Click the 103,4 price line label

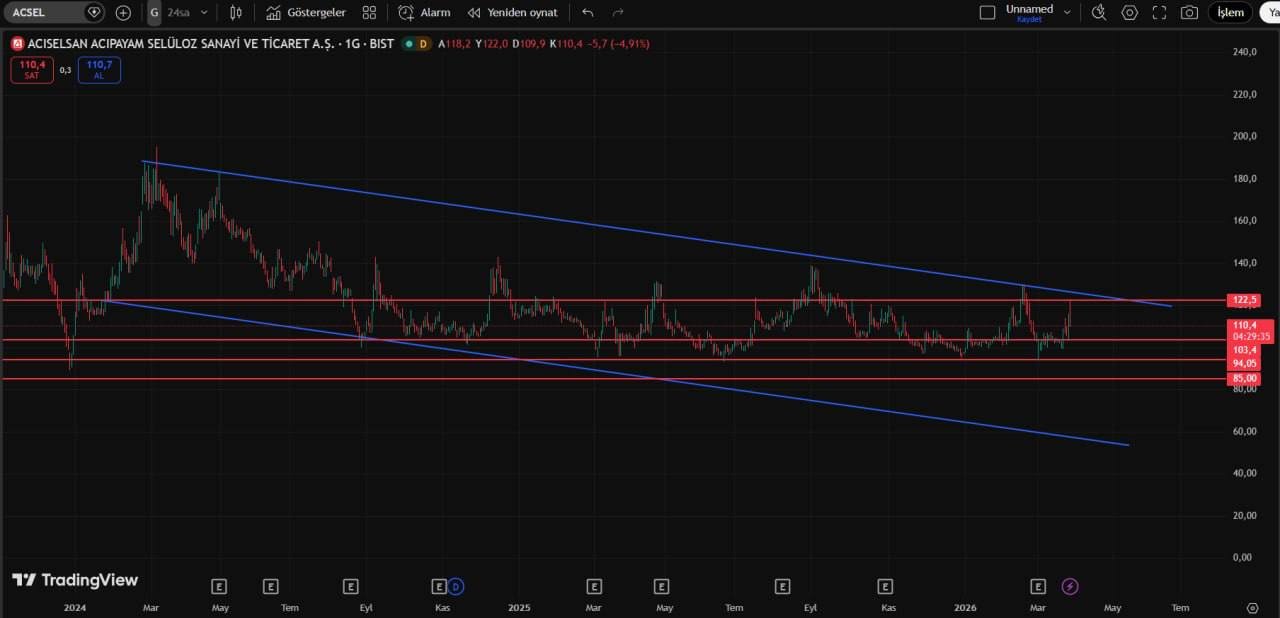point(1246,350)
